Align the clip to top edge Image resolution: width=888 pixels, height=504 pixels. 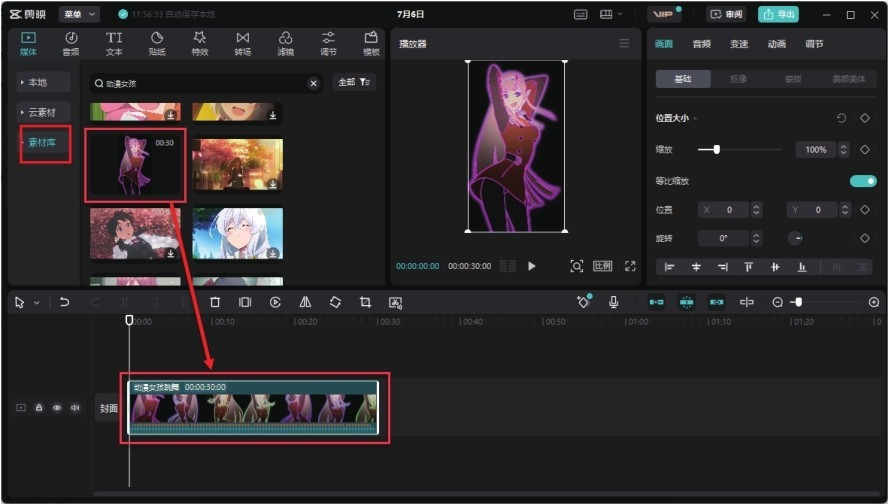749,267
